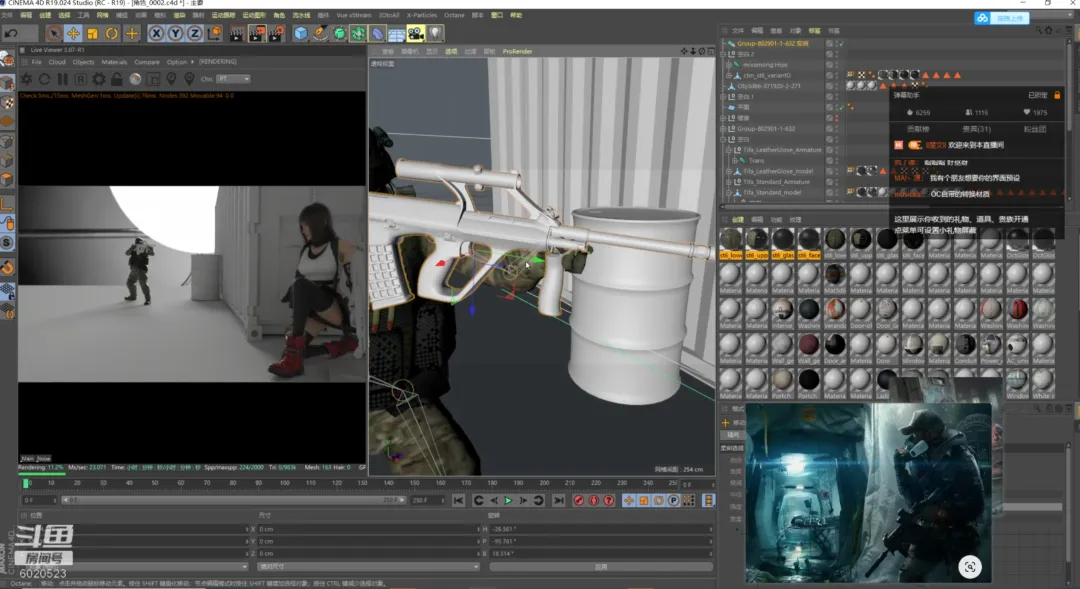The width and height of the screenshot is (1080, 589).
Task: Click the apply button in coordinates panel
Action: (600, 567)
